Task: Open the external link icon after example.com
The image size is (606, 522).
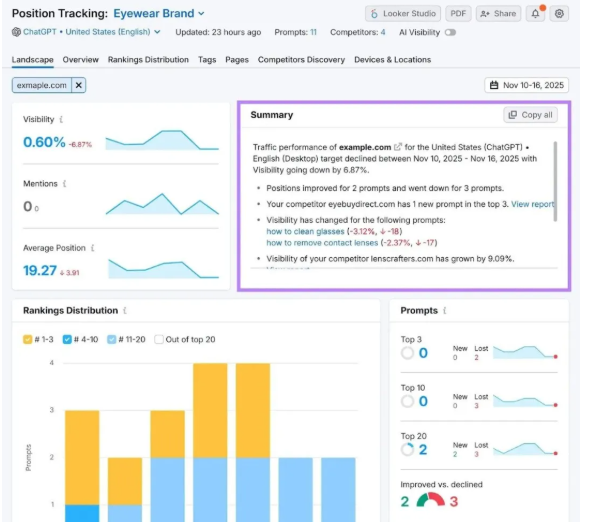Action: pyautogui.click(x=398, y=147)
